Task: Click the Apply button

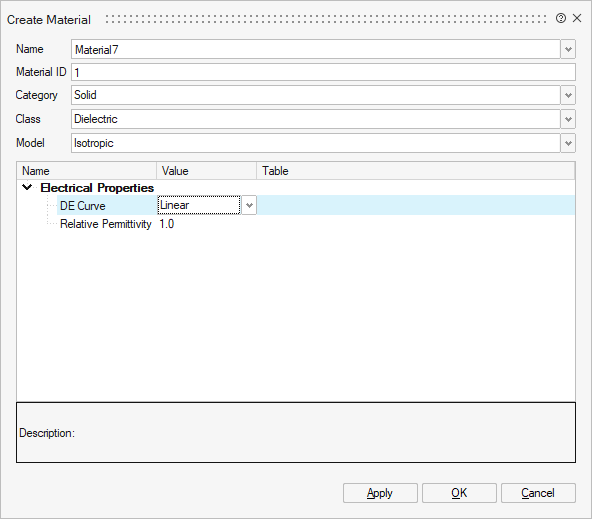Action: click(x=380, y=493)
